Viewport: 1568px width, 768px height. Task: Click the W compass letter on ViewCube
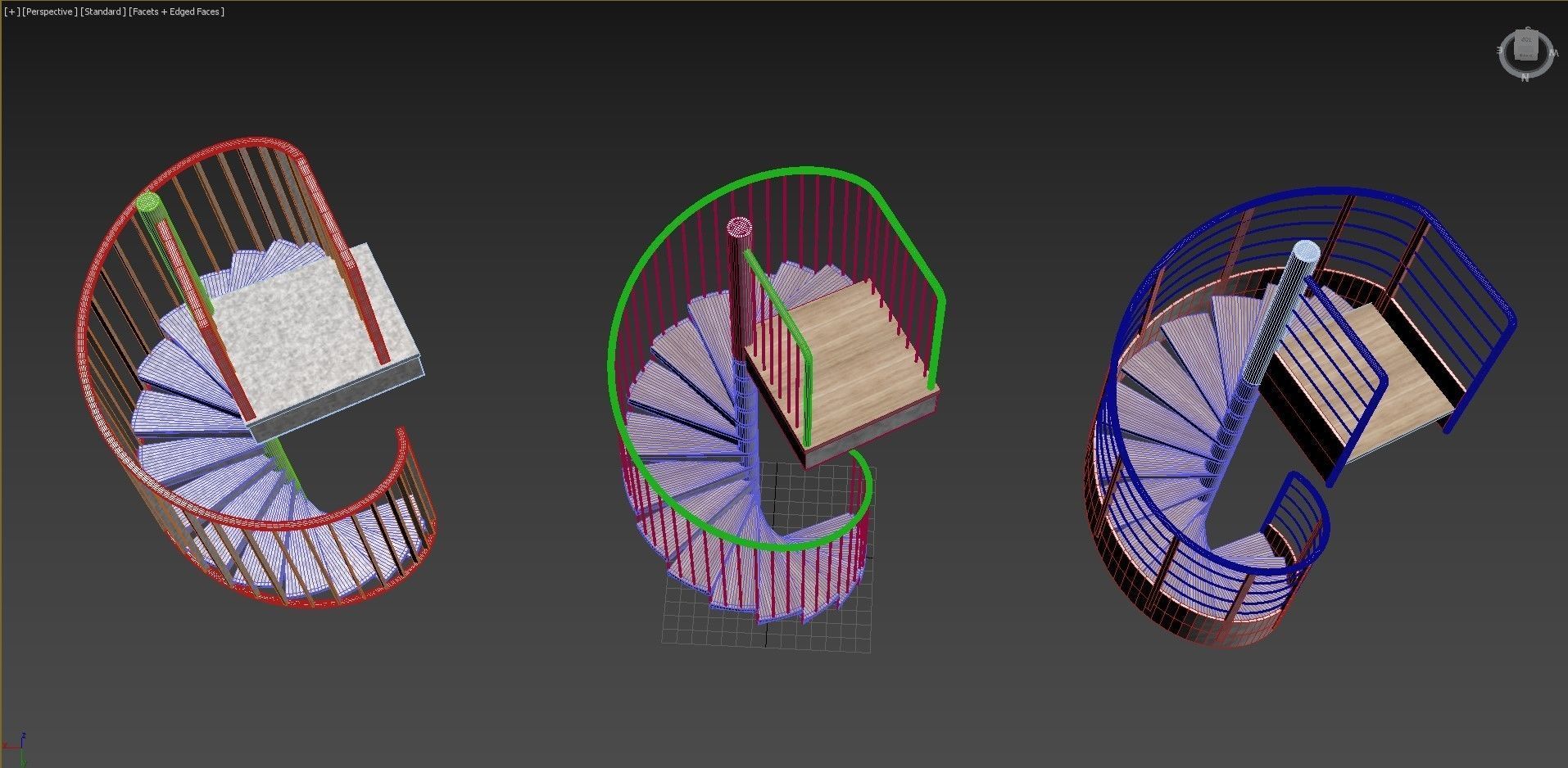point(1554,52)
